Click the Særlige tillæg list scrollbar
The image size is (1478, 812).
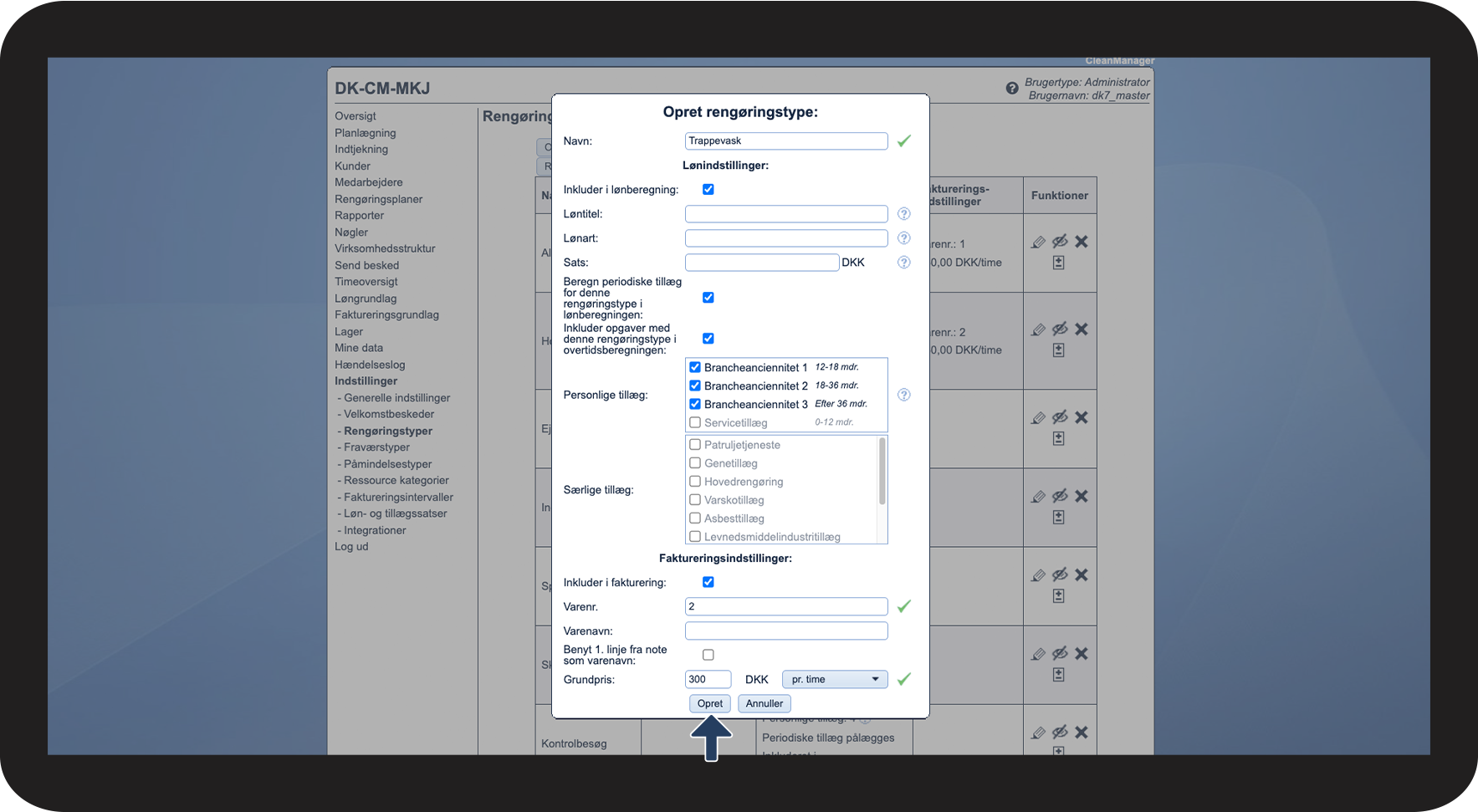click(882, 472)
